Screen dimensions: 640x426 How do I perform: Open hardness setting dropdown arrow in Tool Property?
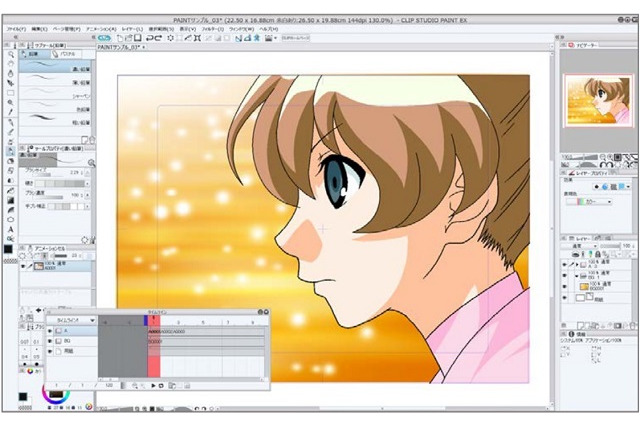(87, 184)
